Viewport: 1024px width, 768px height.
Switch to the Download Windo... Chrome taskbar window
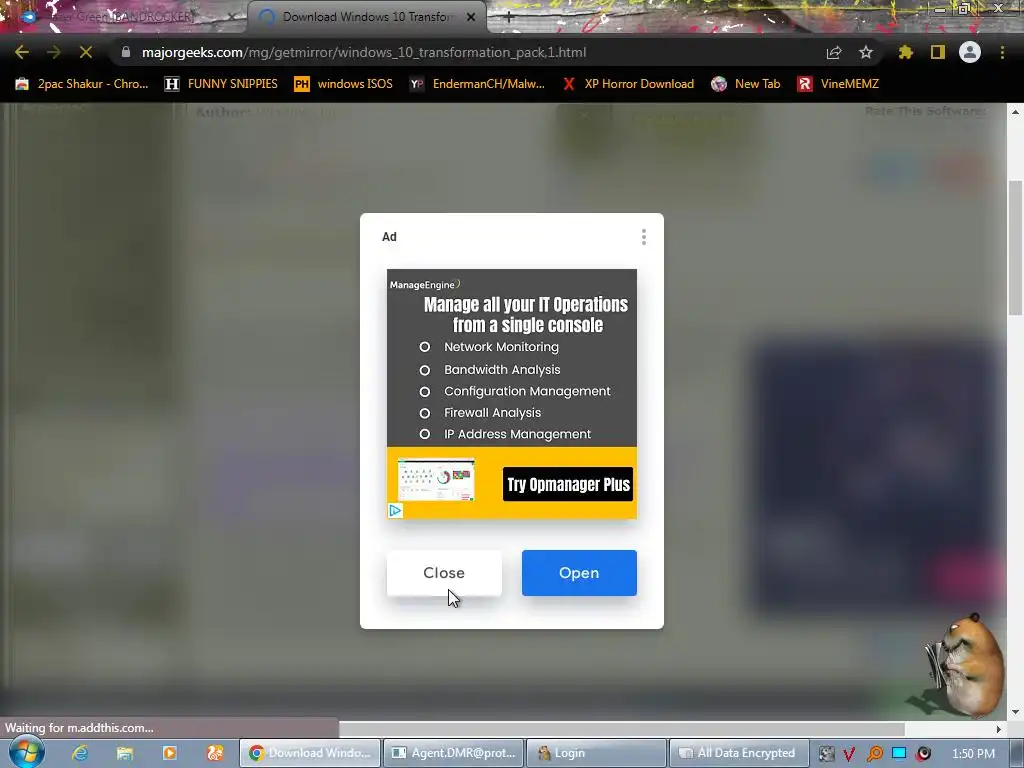tap(310, 753)
